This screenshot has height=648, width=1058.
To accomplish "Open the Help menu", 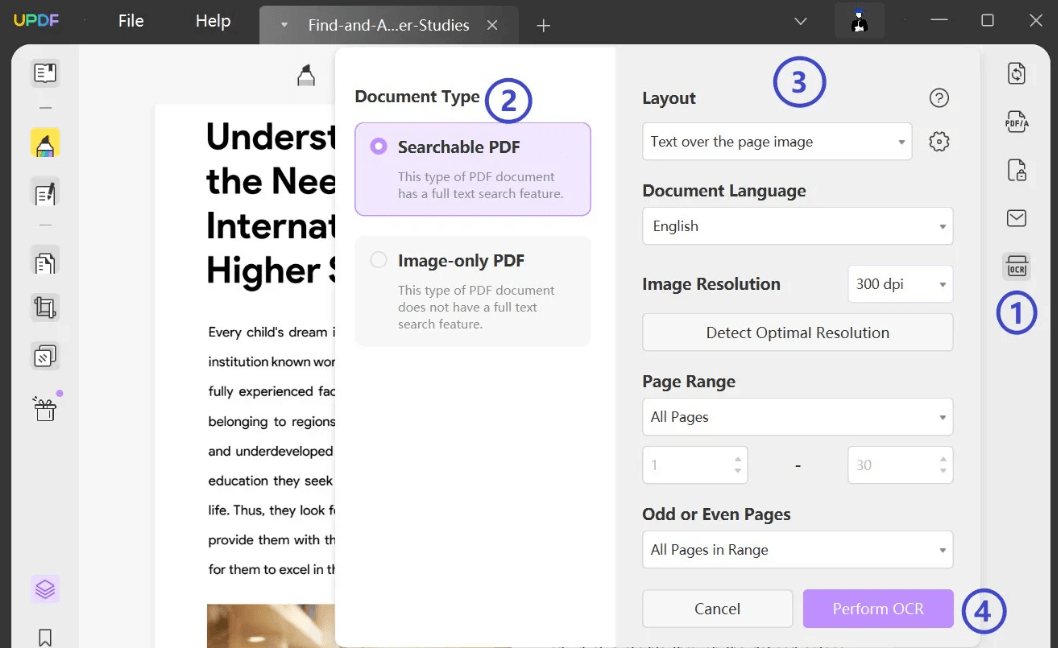I will coord(213,21).
